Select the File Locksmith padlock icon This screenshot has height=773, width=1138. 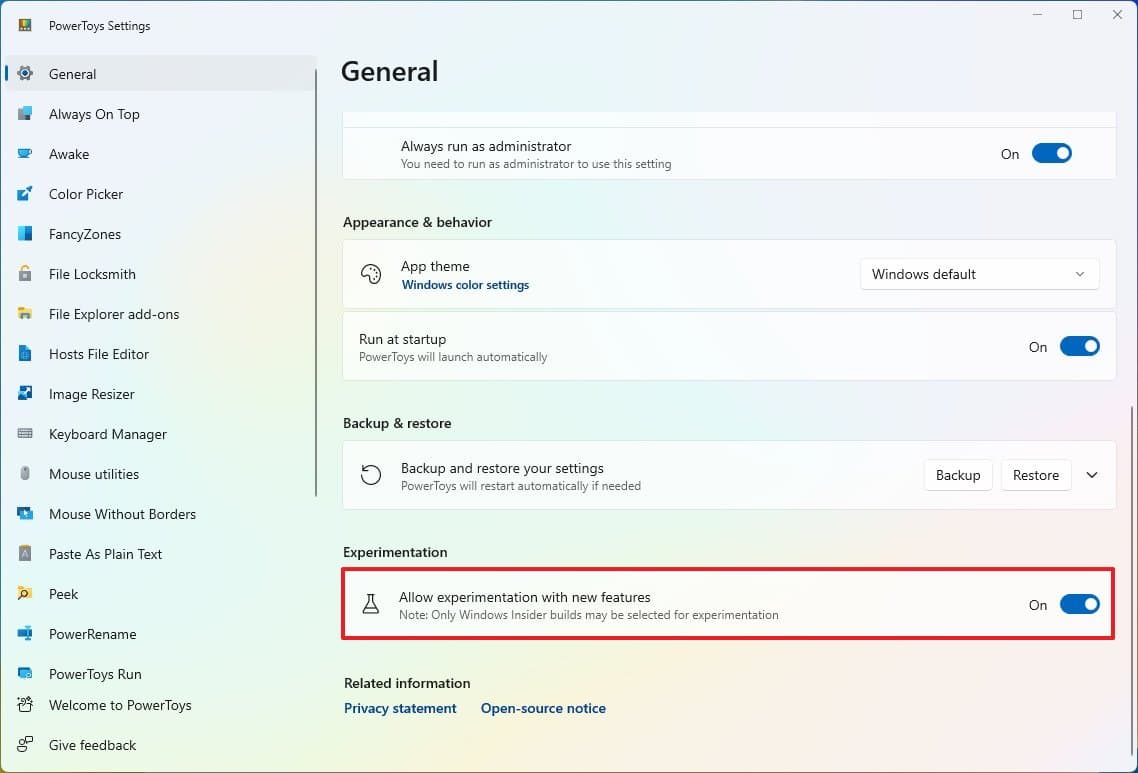tap(25, 274)
